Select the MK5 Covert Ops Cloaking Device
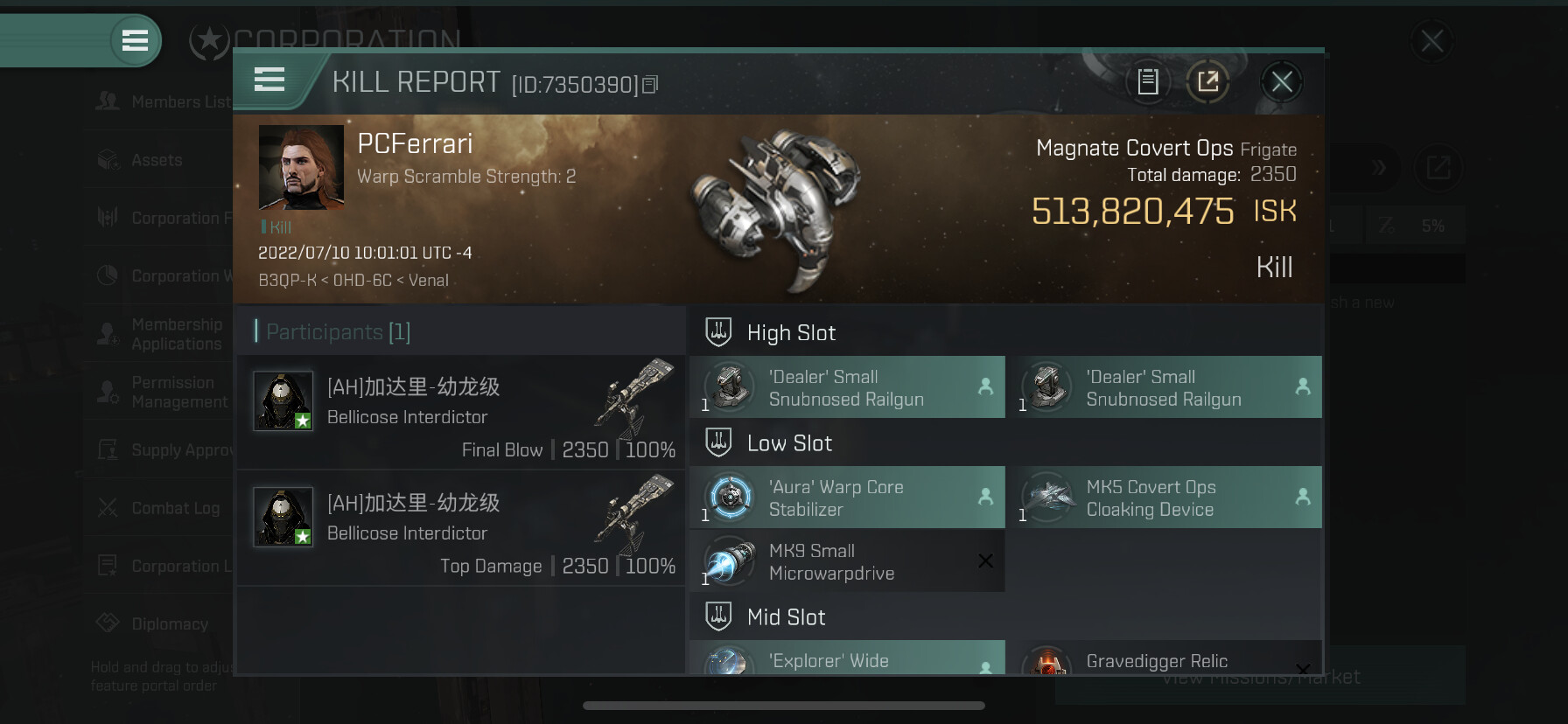The height and width of the screenshot is (724, 1568). pos(1165,498)
